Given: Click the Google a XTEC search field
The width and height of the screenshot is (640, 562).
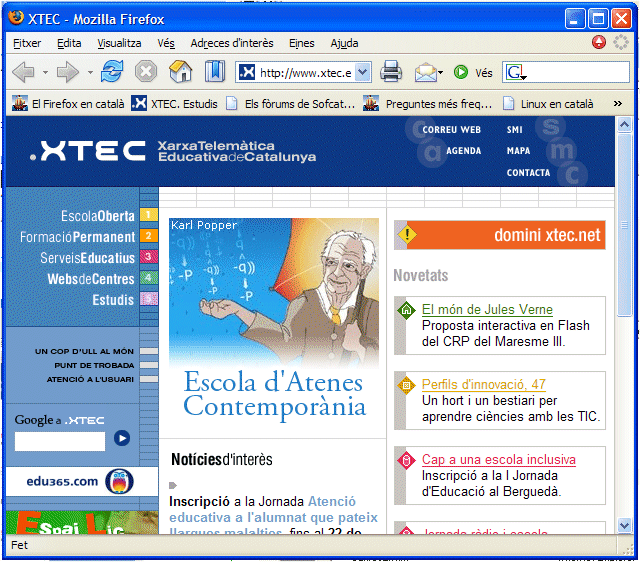Looking at the screenshot, I should coord(60,441).
